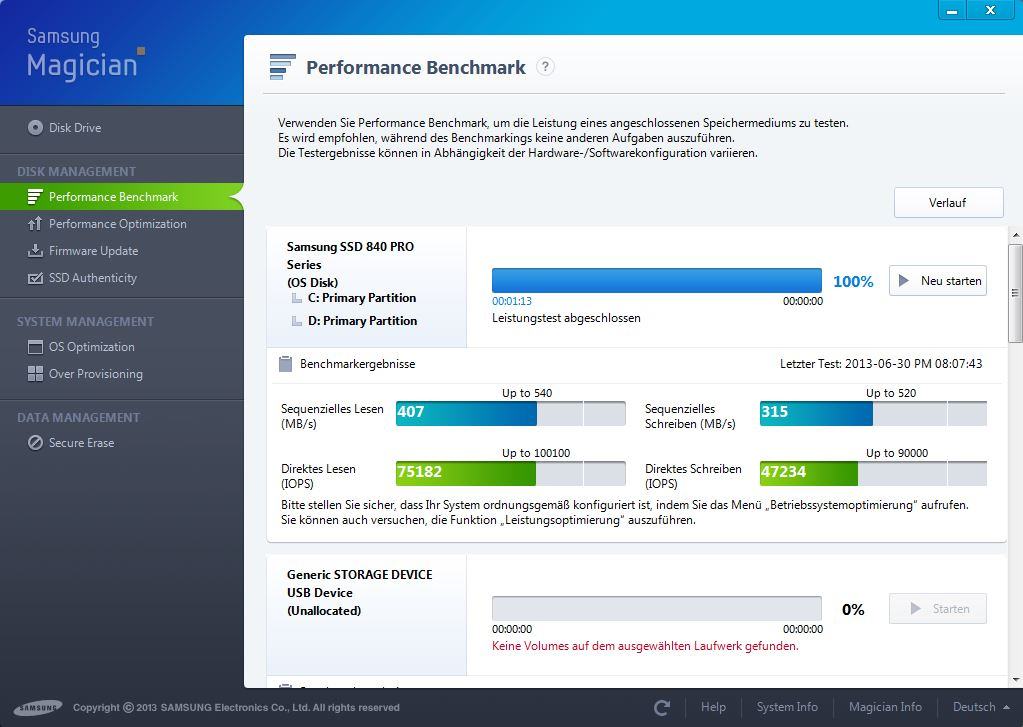Click the Firmware Update download icon
The image size is (1023, 727).
pos(35,251)
